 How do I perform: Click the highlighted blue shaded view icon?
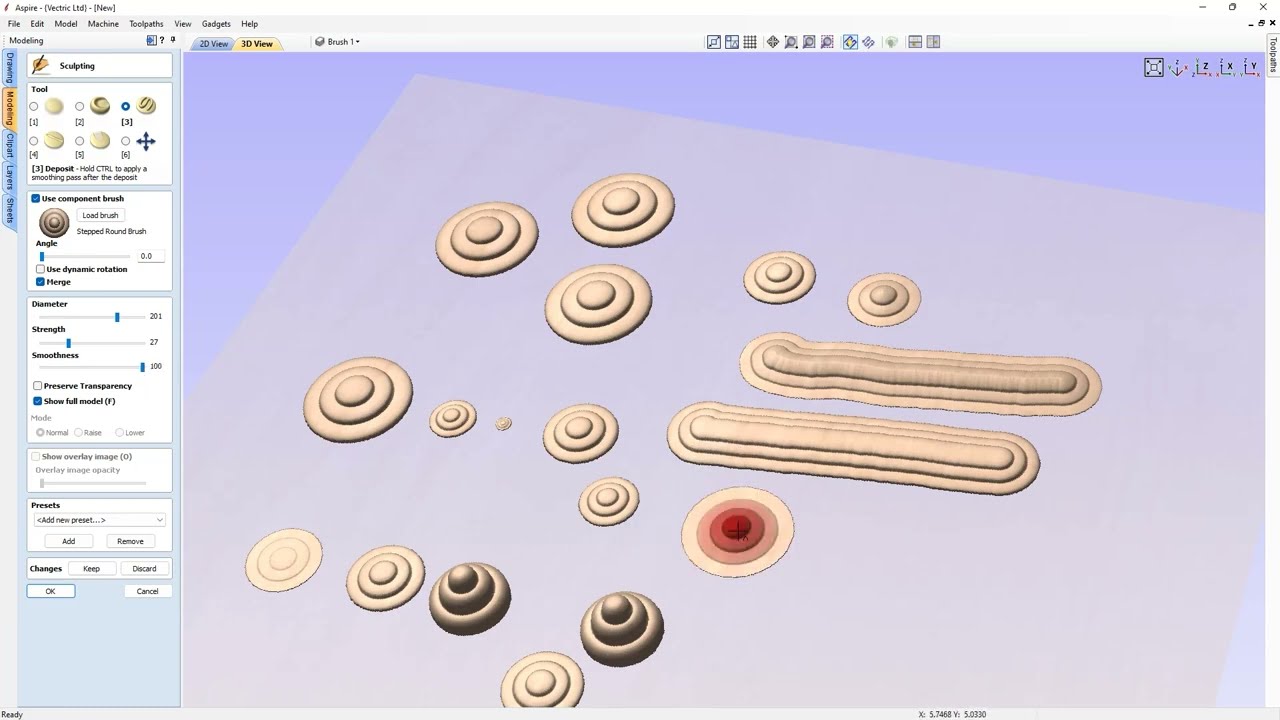click(x=850, y=42)
